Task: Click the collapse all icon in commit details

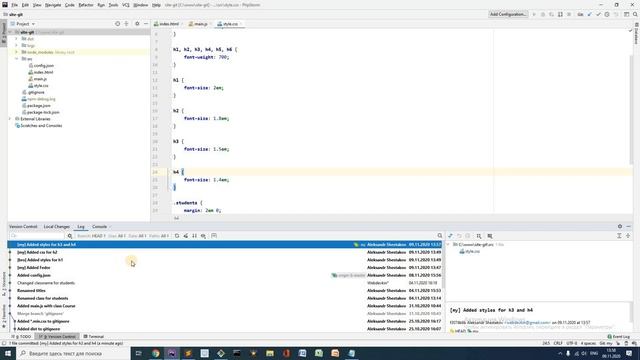Action: (x=628, y=236)
